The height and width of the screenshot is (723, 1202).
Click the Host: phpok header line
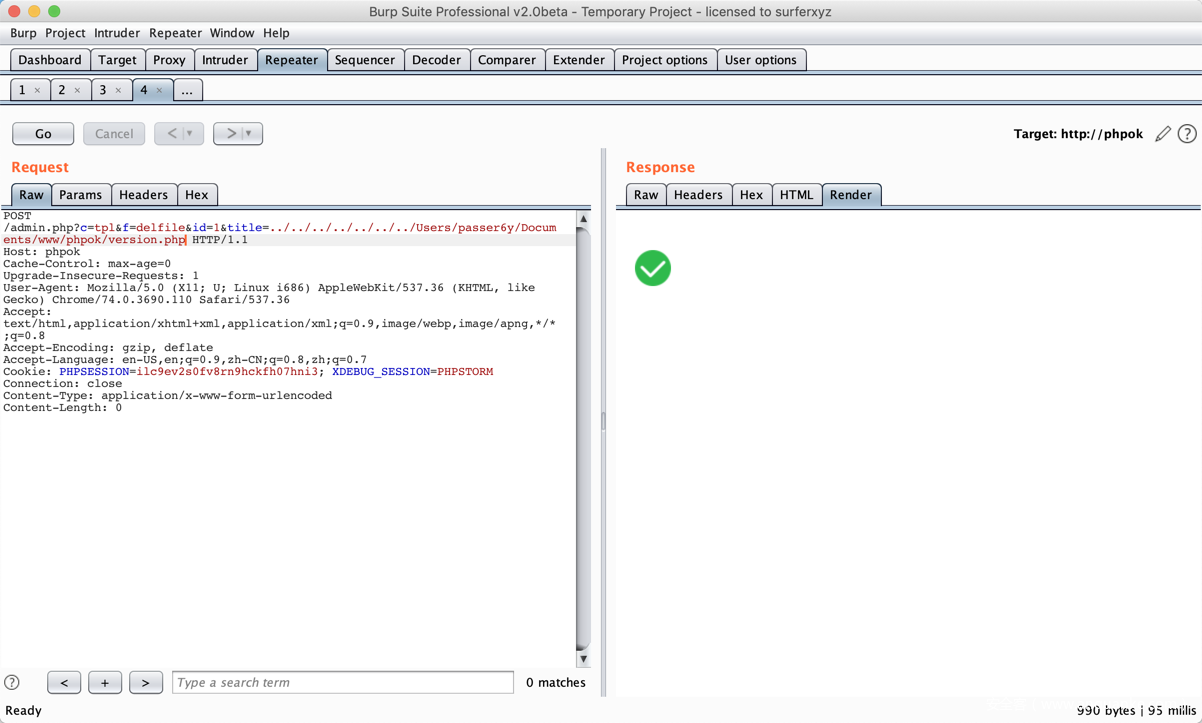[42, 252]
